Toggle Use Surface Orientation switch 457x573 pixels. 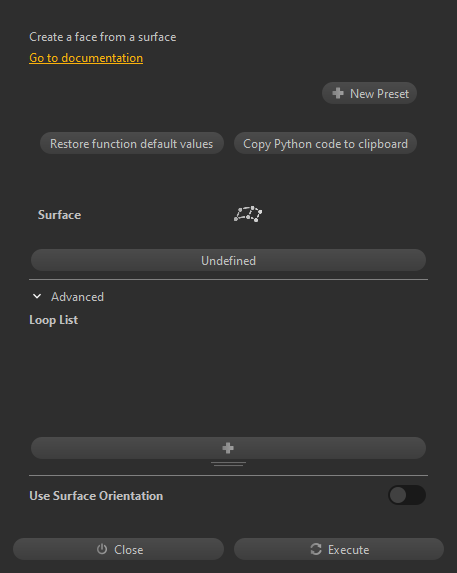407,495
